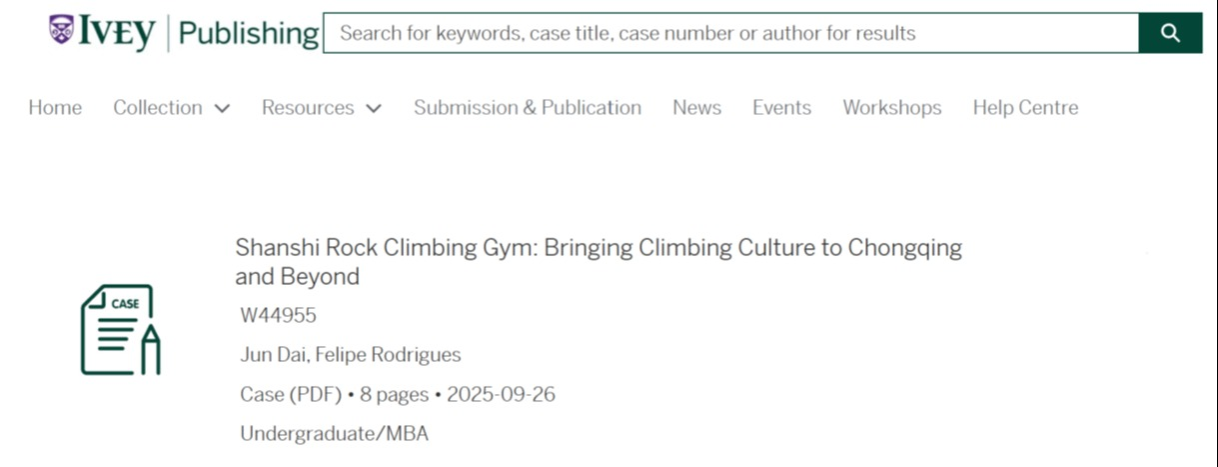Viewport: 1218px width, 467px height.
Task: Expand the Resources dropdown chevron
Action: 374,108
